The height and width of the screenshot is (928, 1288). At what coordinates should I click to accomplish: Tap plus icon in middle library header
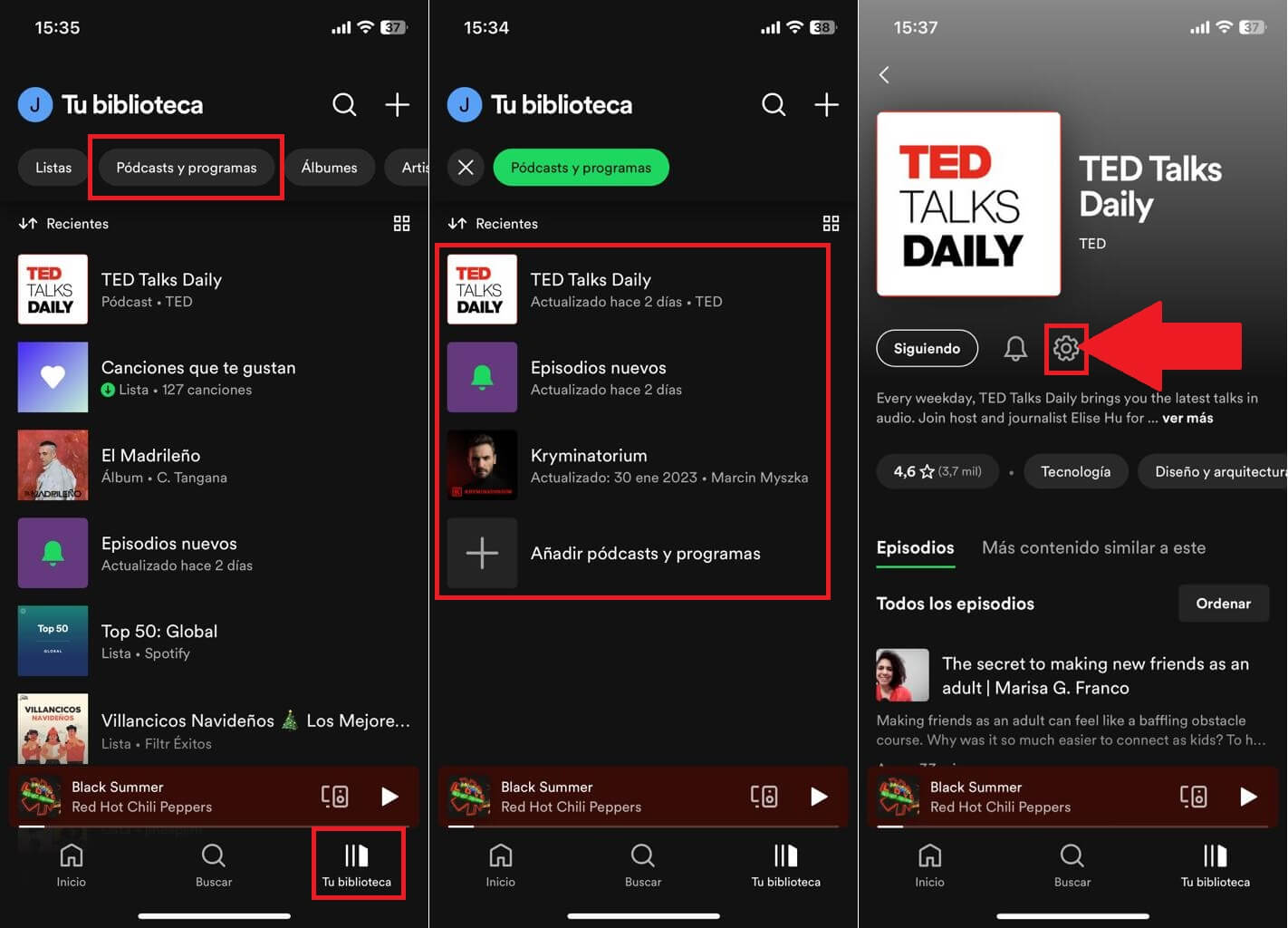point(826,104)
